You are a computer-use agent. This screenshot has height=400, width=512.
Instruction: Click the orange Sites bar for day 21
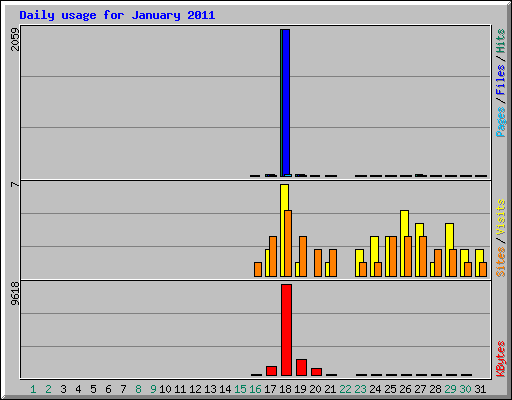click(333, 263)
